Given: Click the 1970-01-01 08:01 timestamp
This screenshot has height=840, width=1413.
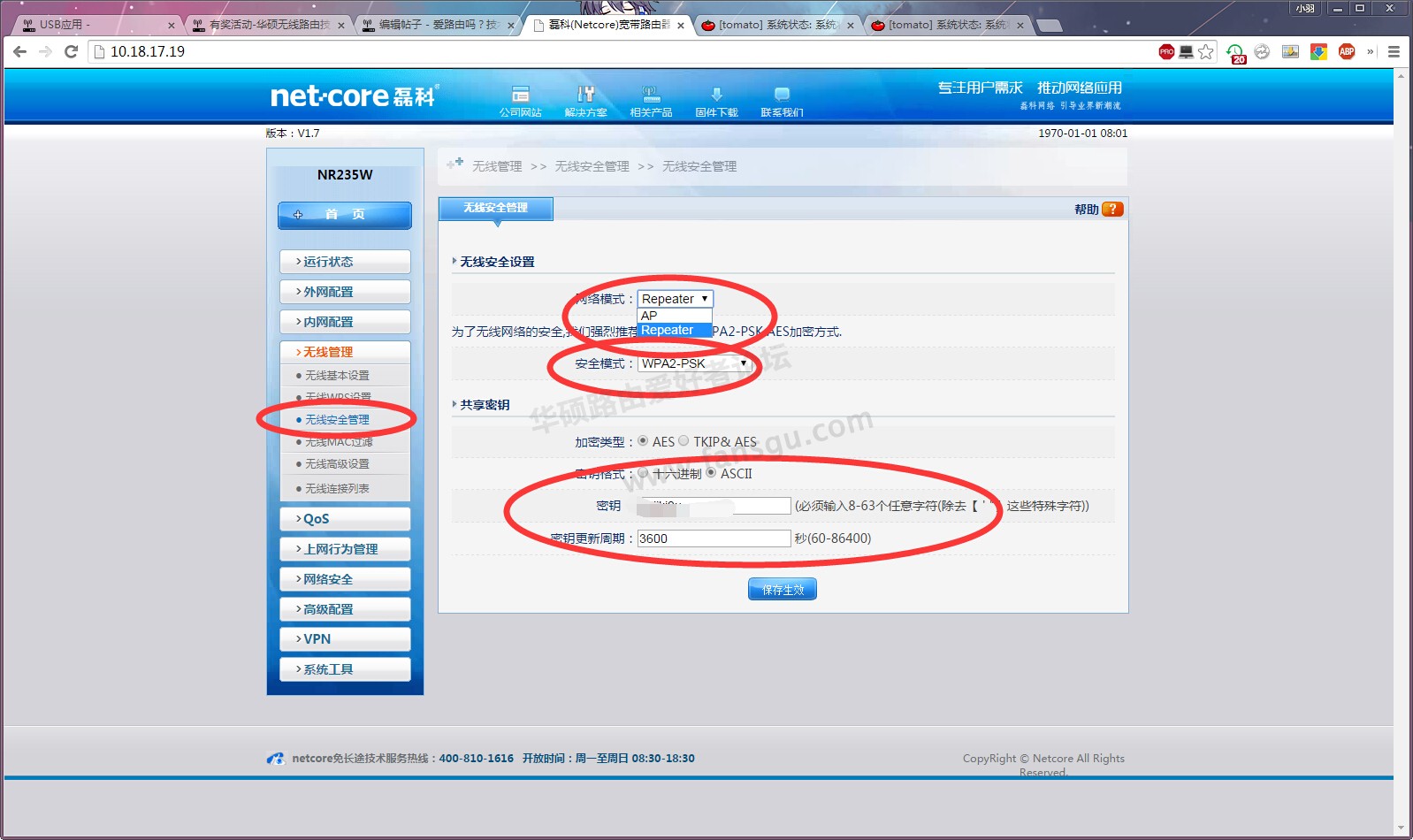Looking at the screenshot, I should (1083, 134).
